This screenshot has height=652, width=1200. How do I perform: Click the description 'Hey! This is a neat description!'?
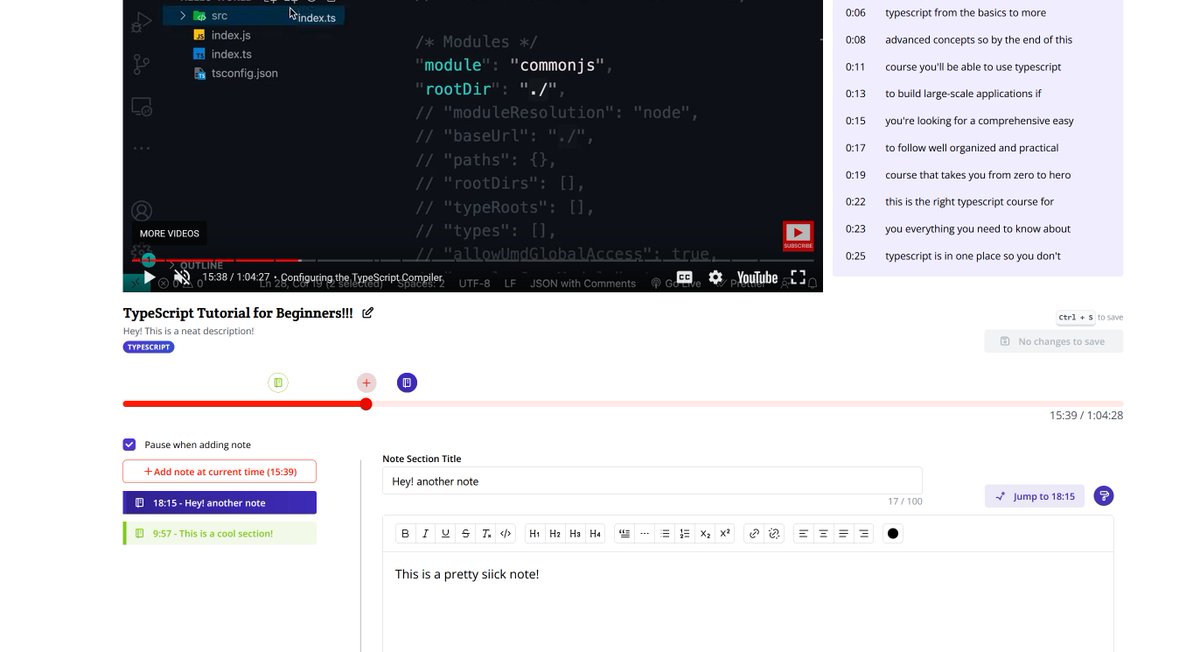click(x=188, y=331)
